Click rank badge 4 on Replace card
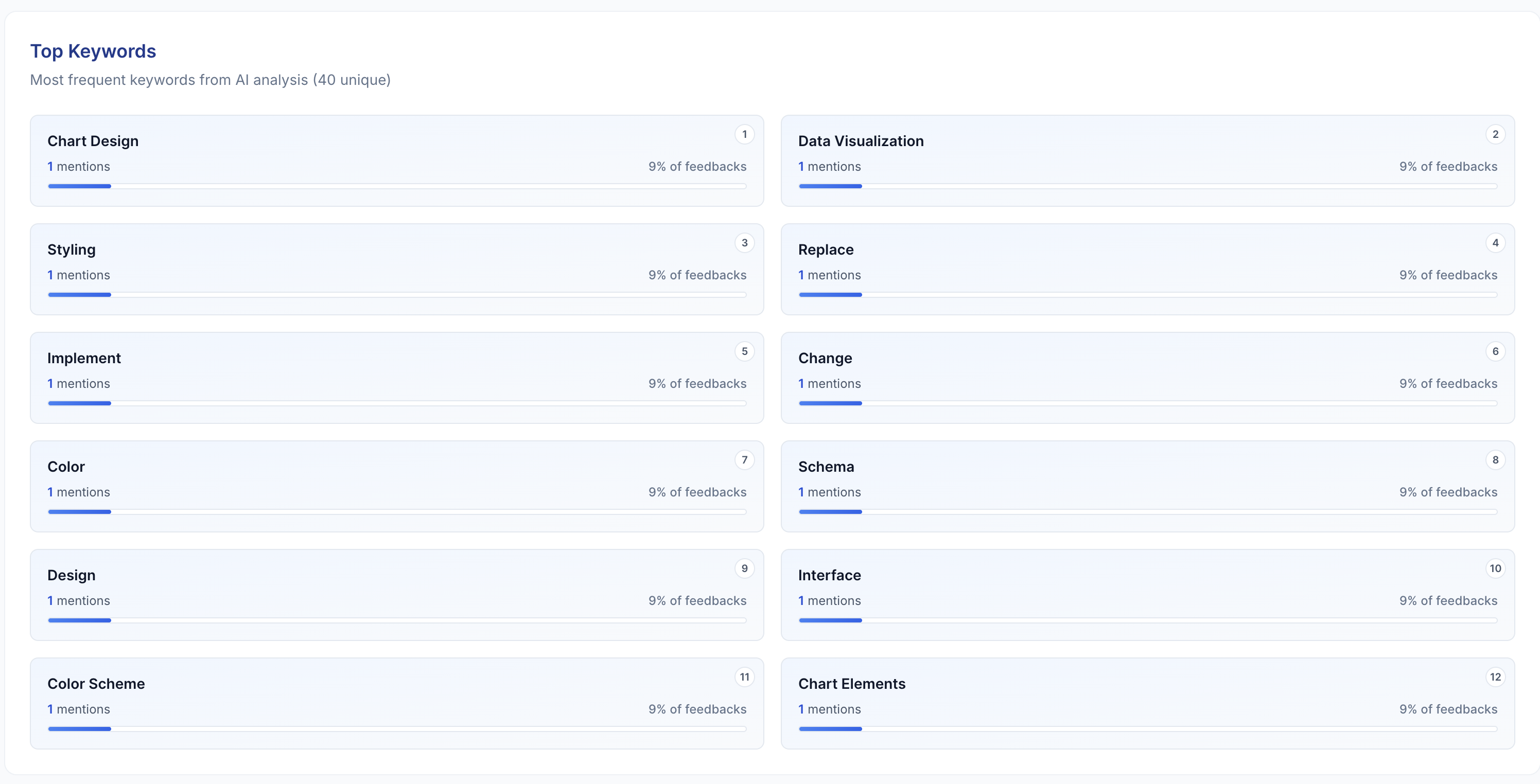1540x784 pixels. [1496, 243]
